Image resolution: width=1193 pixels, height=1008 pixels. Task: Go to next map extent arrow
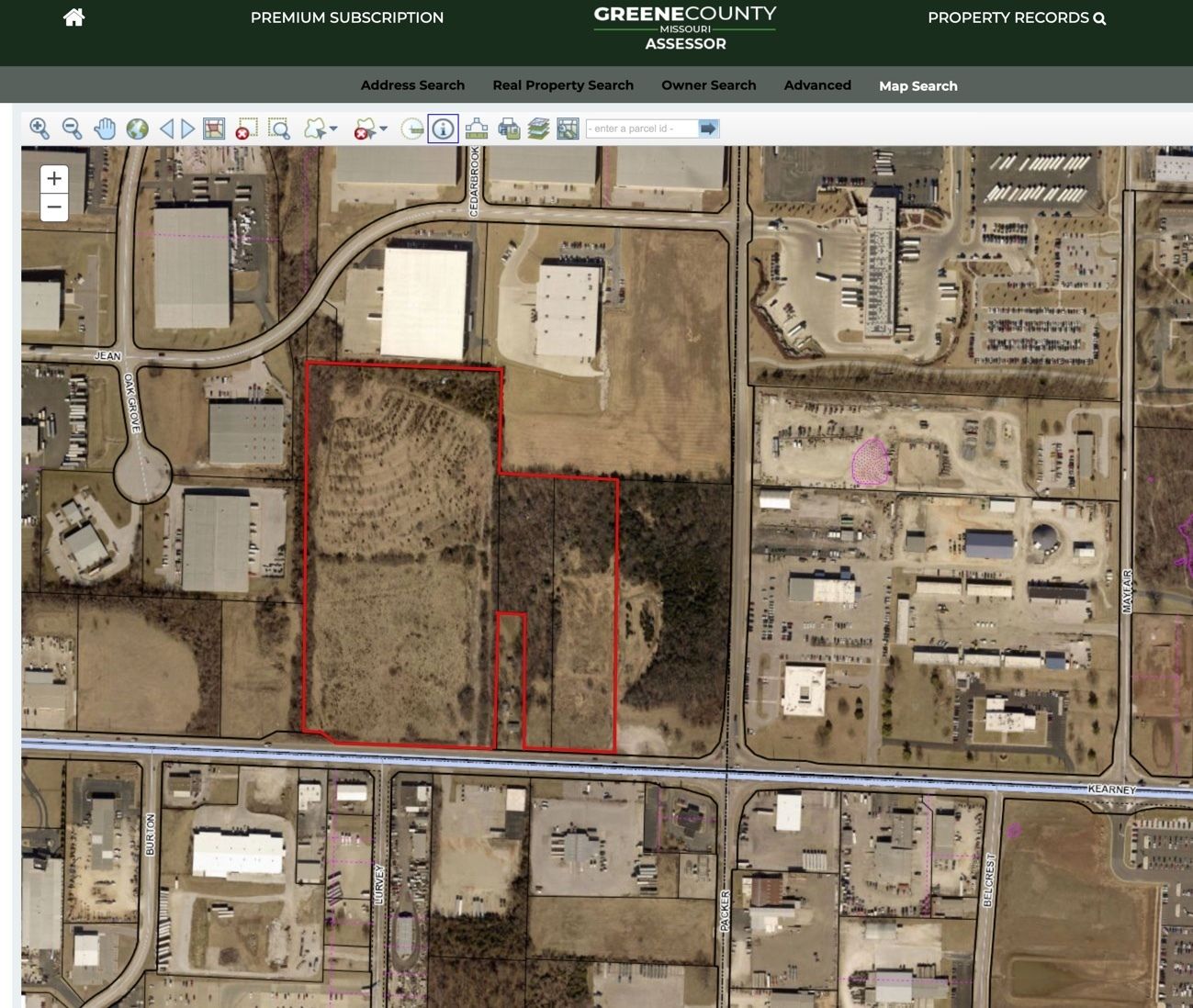tap(187, 129)
